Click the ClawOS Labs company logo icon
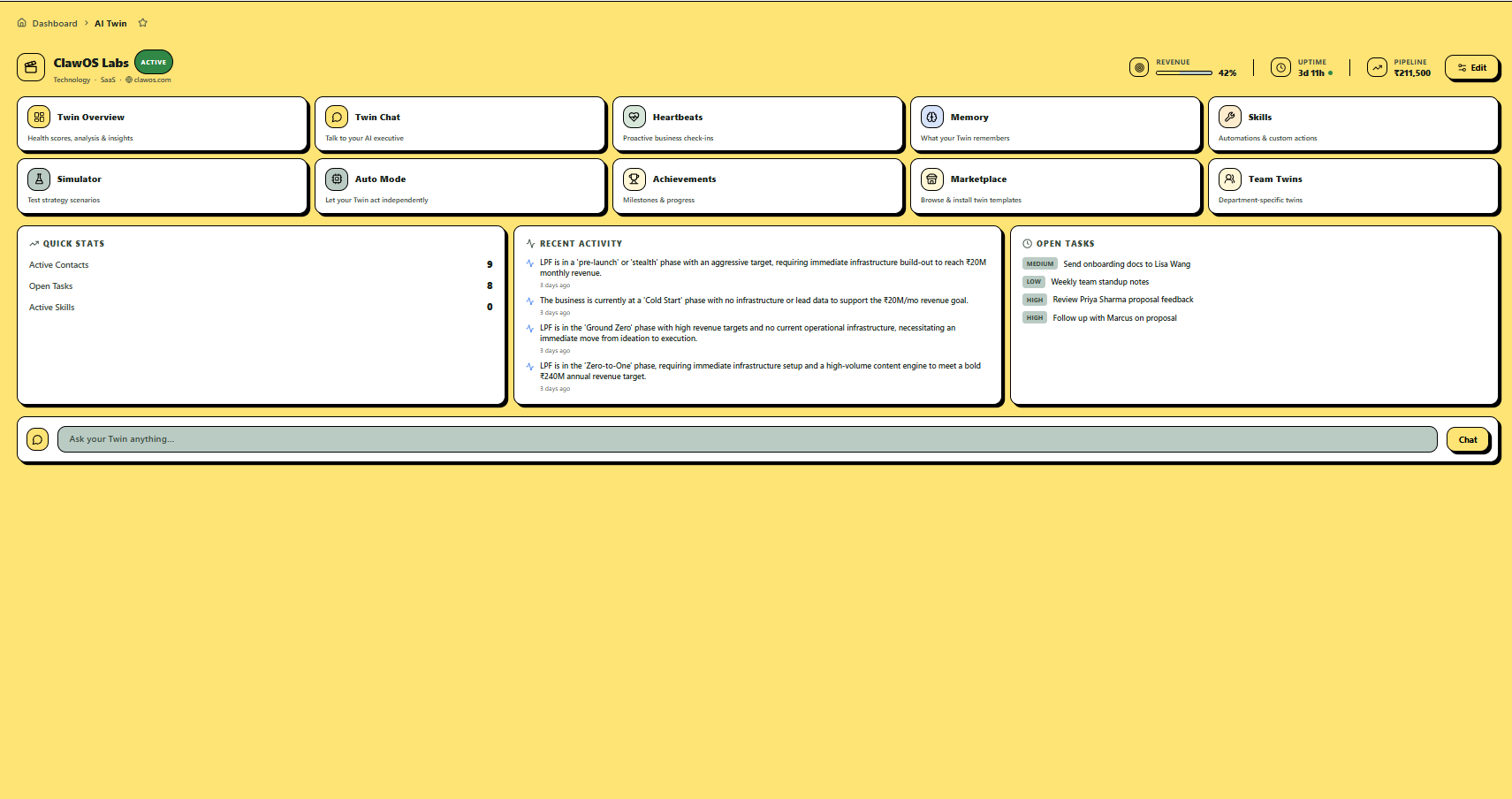The height and width of the screenshot is (799, 1512). pos(31,67)
